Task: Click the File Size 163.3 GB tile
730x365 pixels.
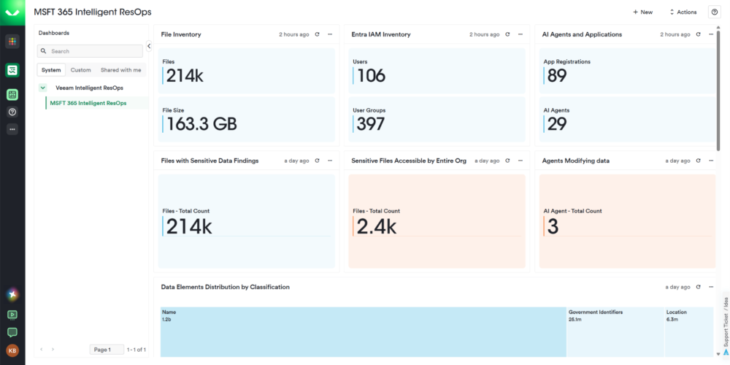Action: click(x=246, y=119)
